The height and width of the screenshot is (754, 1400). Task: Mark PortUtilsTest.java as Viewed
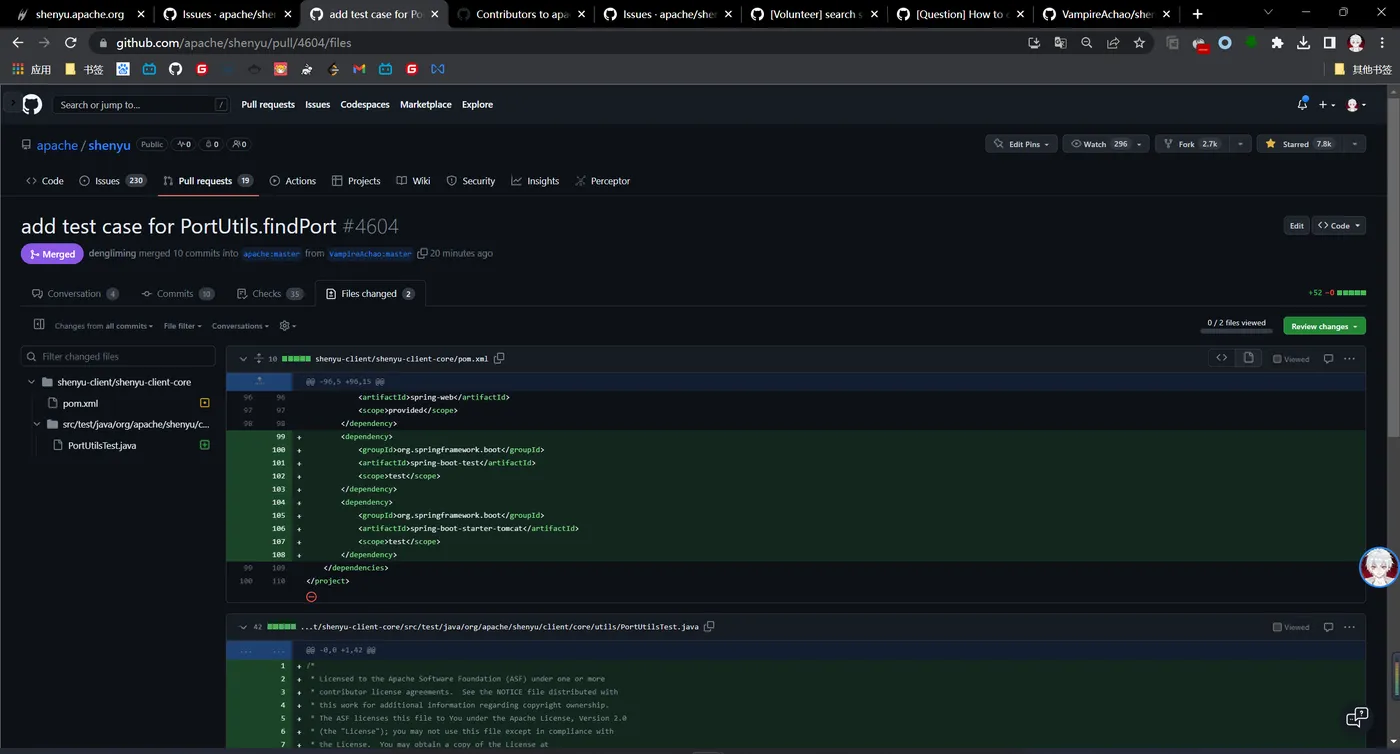click(x=1291, y=627)
